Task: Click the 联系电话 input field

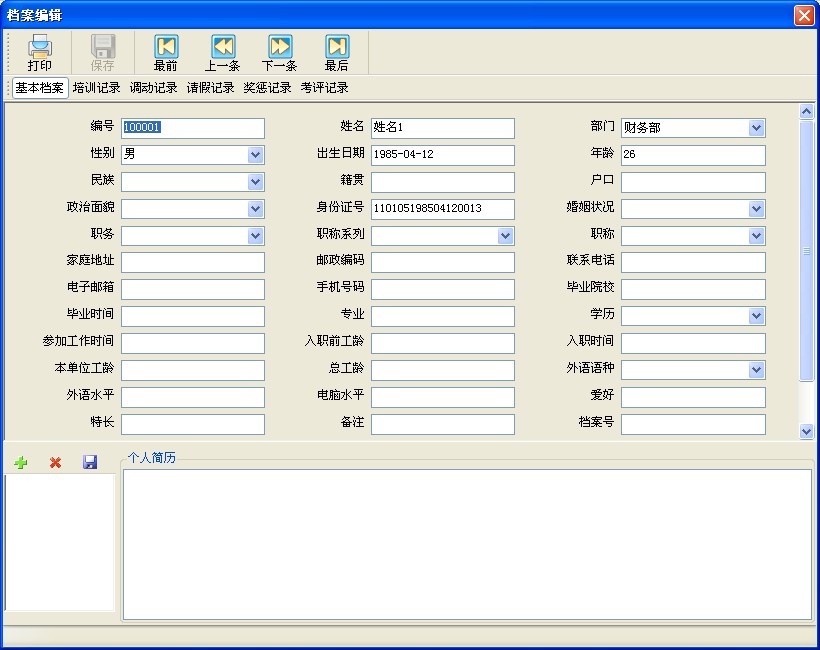Action: [x=693, y=263]
